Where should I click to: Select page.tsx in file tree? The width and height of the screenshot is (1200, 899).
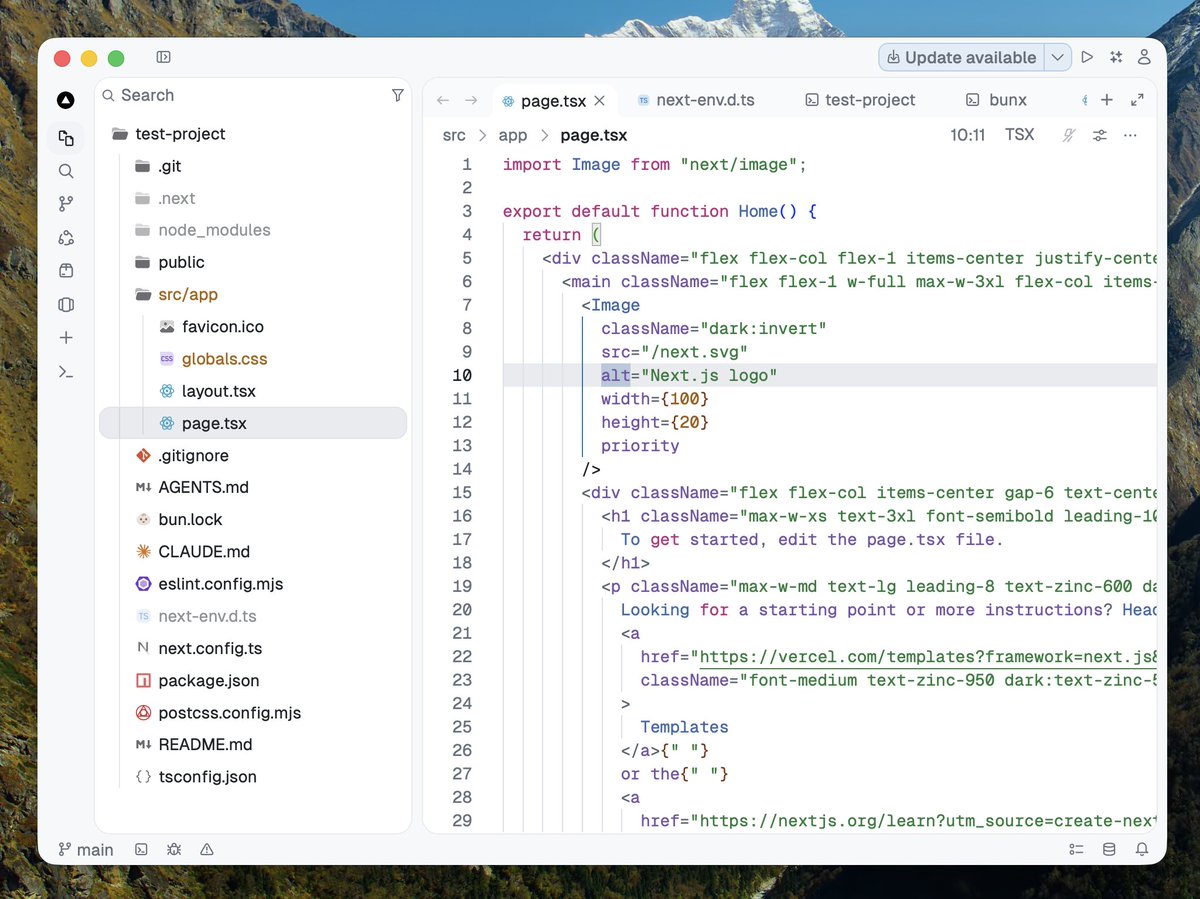coord(253,423)
